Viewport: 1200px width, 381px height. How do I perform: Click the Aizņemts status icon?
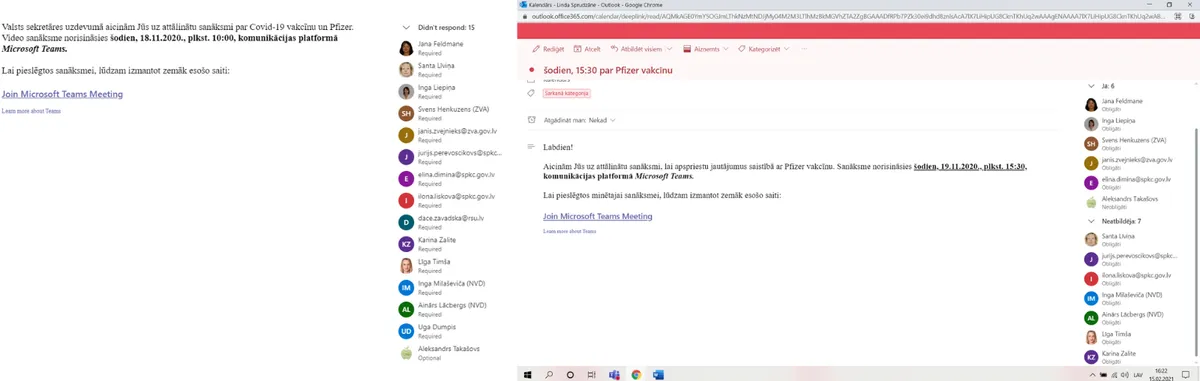point(687,49)
